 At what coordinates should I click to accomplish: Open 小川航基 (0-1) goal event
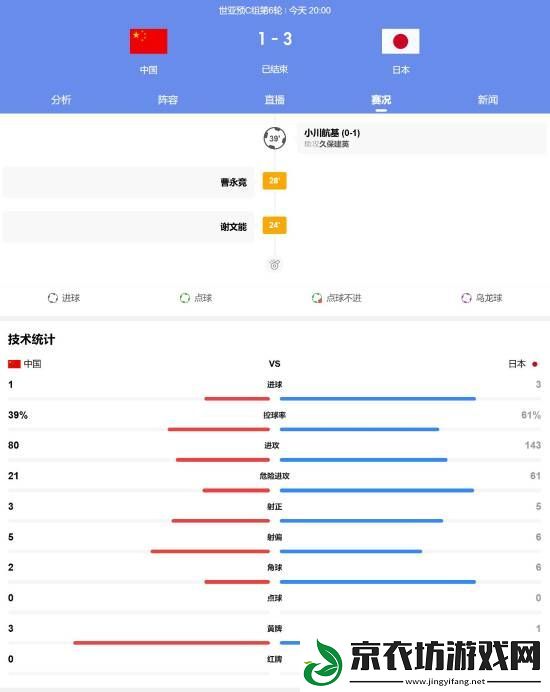[x=422, y=138]
